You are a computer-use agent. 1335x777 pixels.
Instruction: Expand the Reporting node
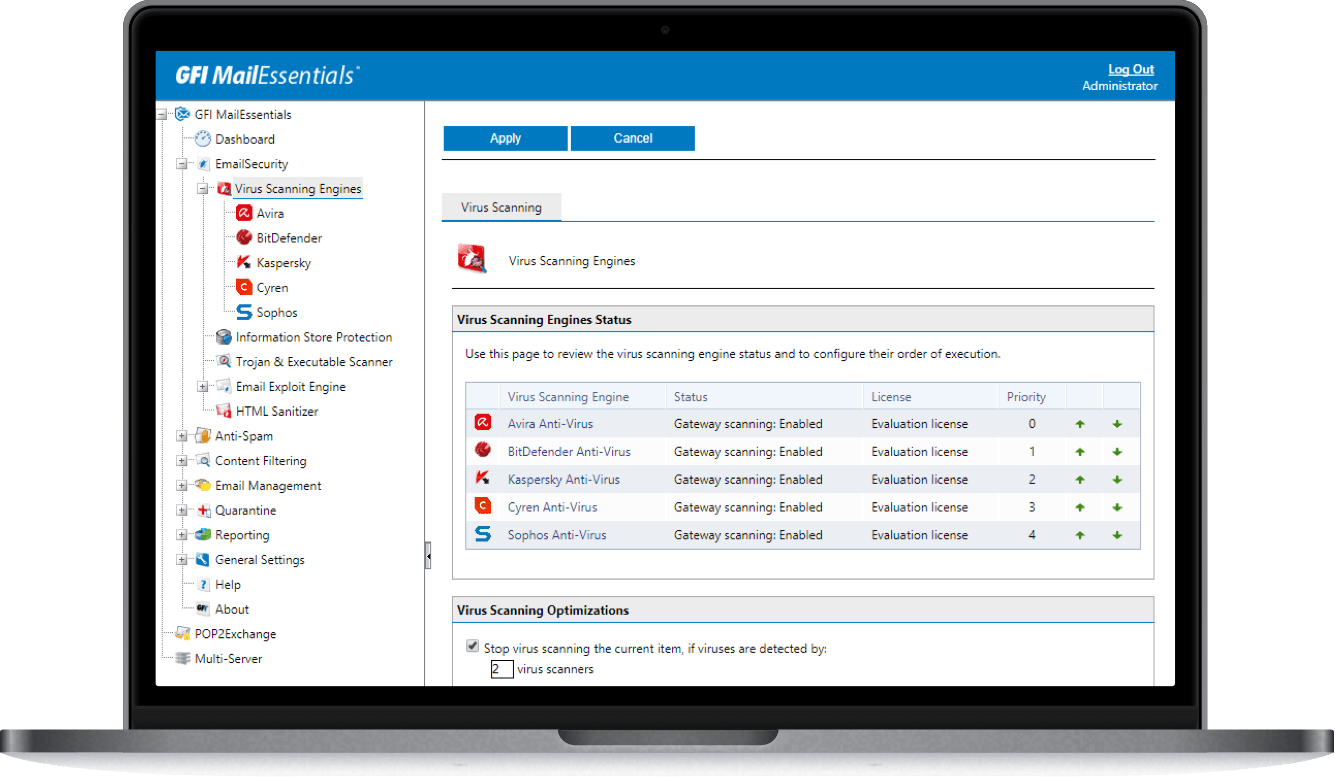(182, 535)
